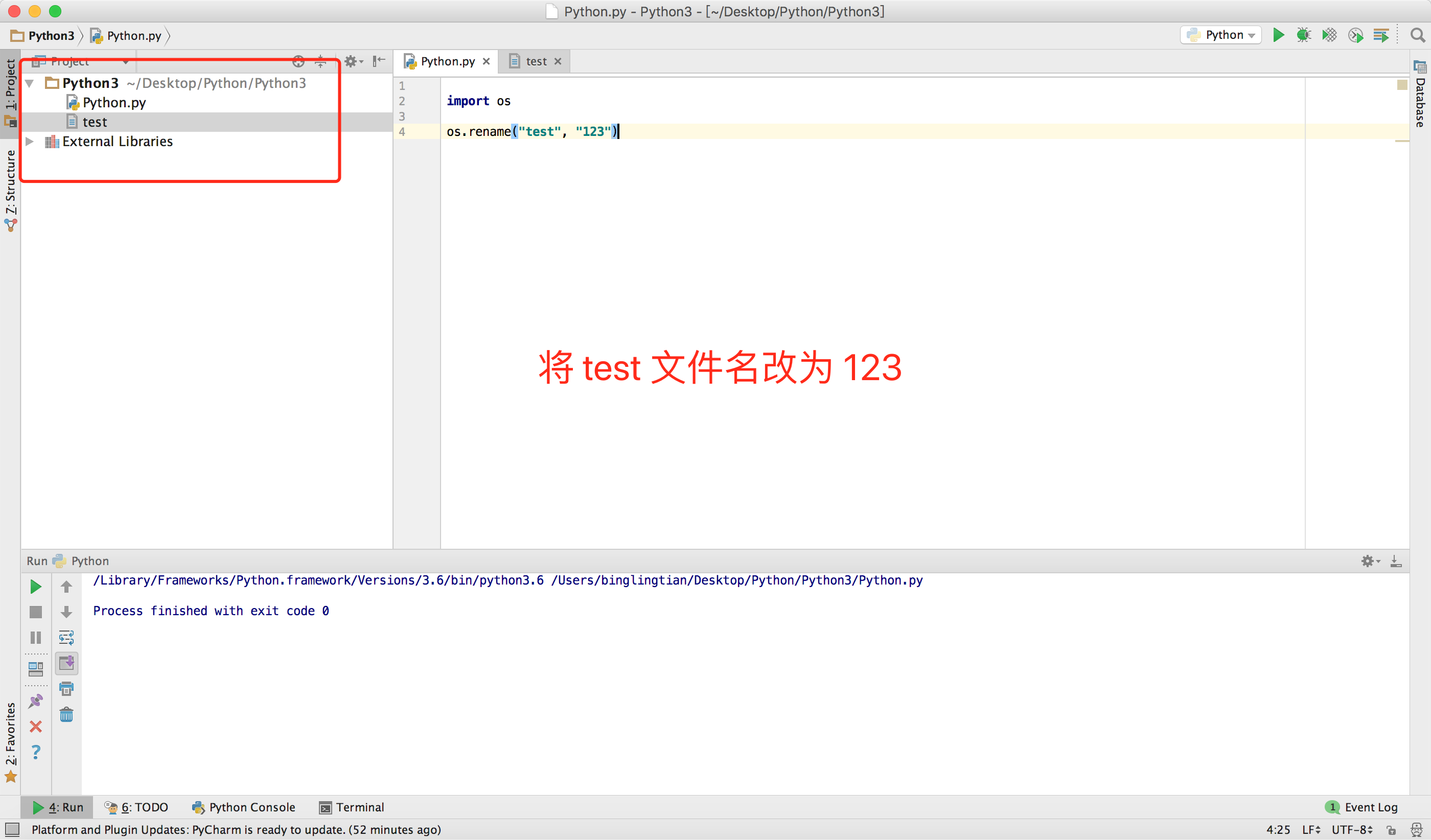Toggle scroll to end in Run console
Screen dimensions: 1431x840
(66, 663)
